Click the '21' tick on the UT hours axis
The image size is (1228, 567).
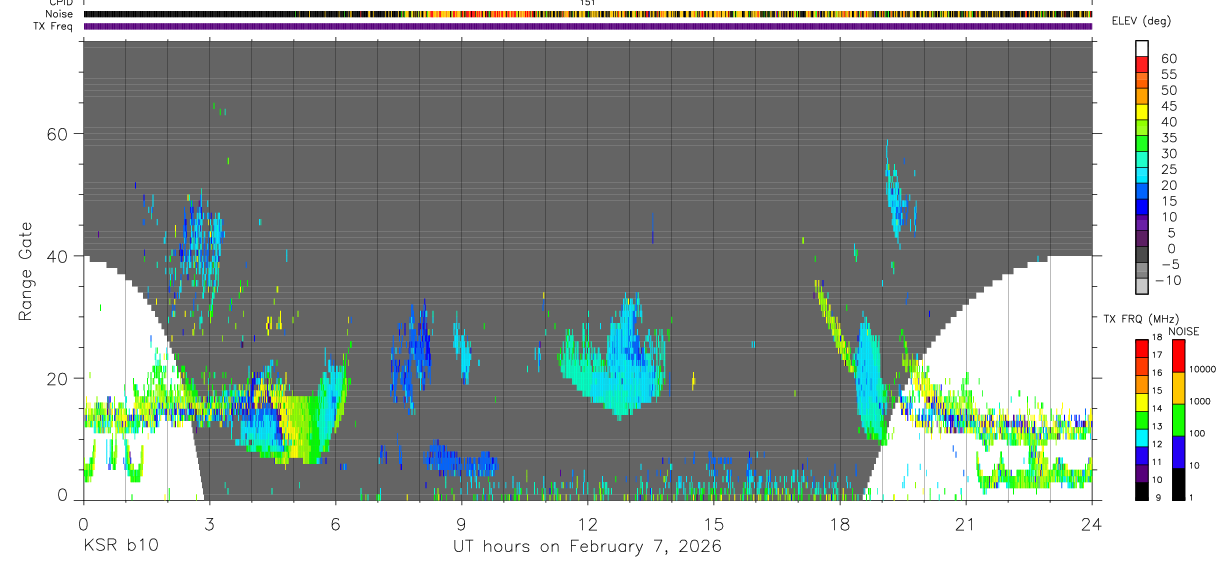965,522
